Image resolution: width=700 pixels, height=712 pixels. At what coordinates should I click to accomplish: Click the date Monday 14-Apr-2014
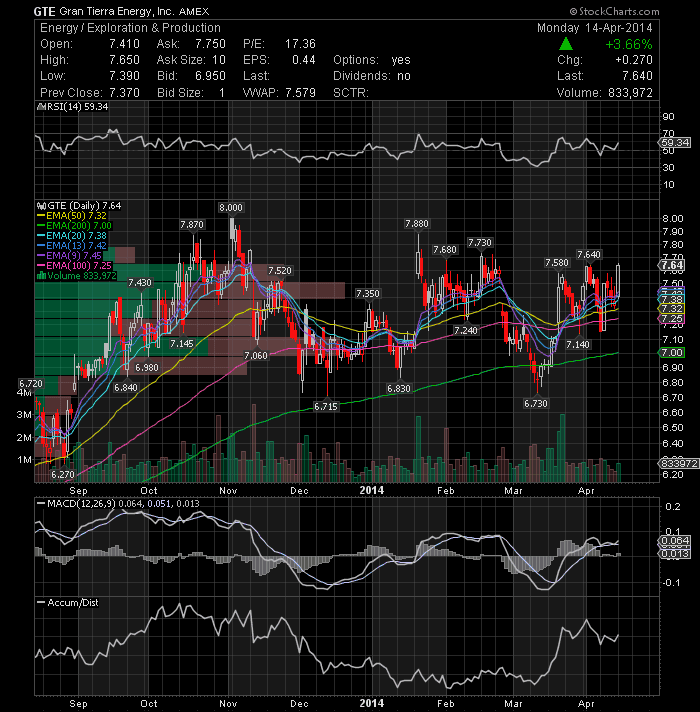point(594,28)
